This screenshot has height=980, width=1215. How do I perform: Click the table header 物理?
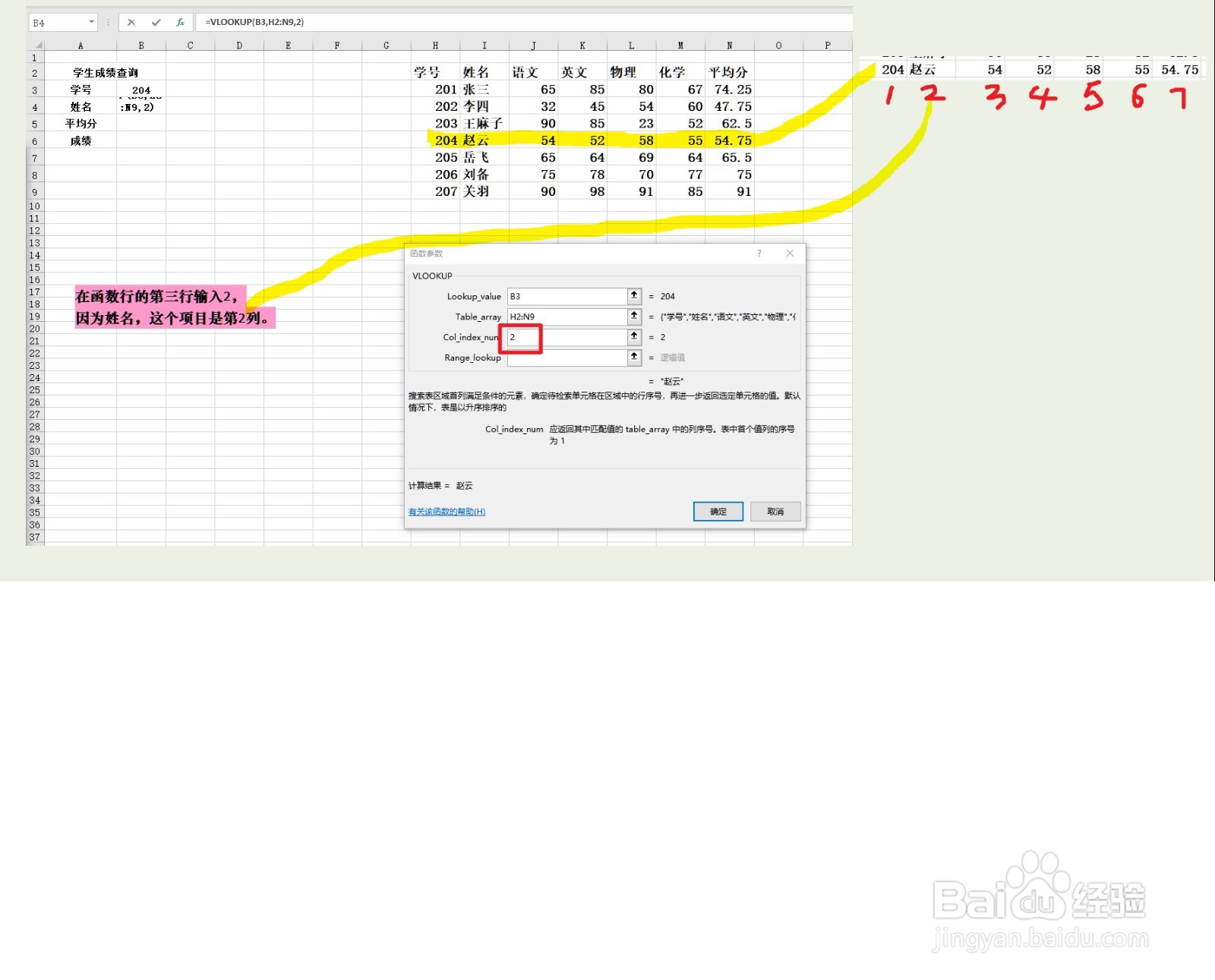631,73
